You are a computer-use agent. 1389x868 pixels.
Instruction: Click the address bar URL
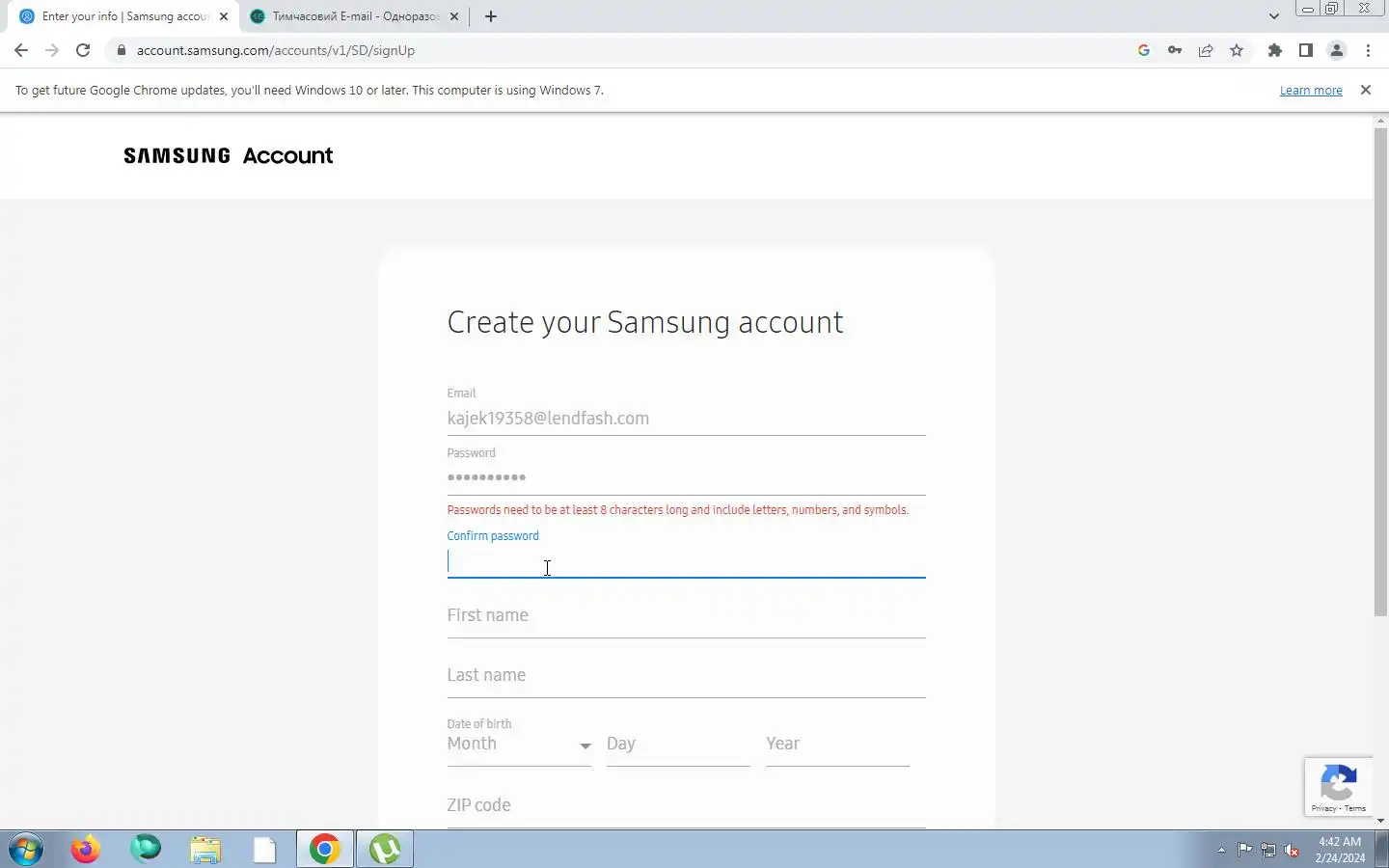click(276, 50)
